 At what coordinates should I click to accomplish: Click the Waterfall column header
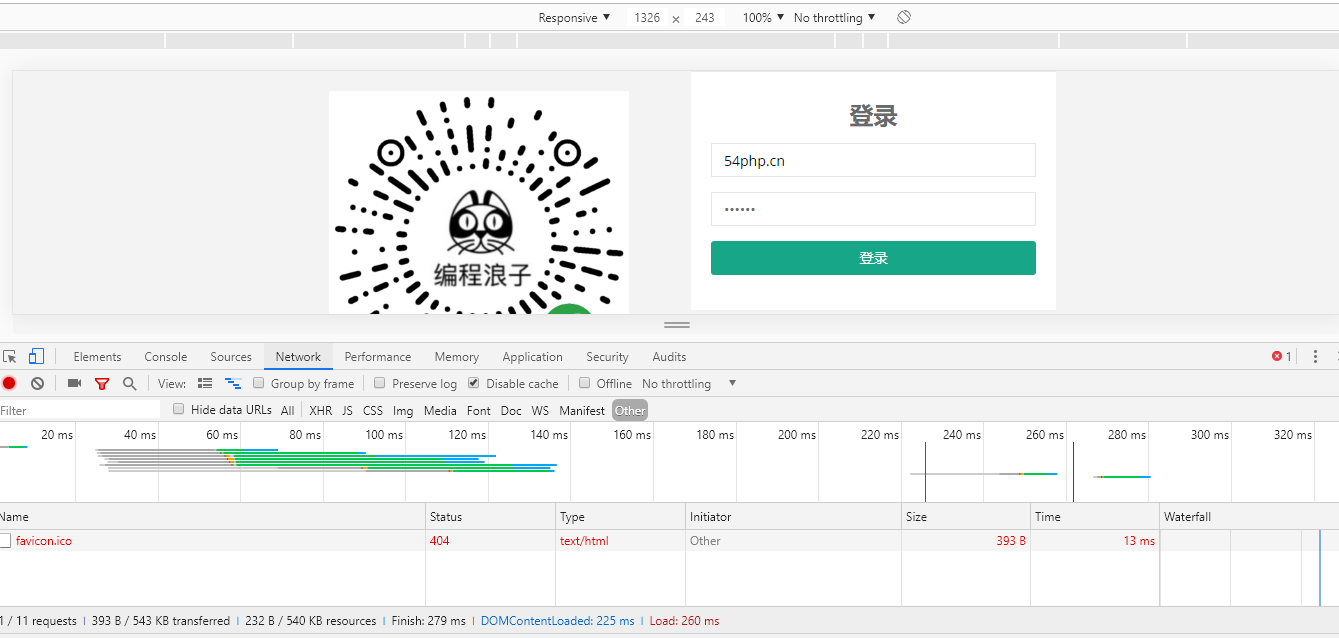point(1249,517)
